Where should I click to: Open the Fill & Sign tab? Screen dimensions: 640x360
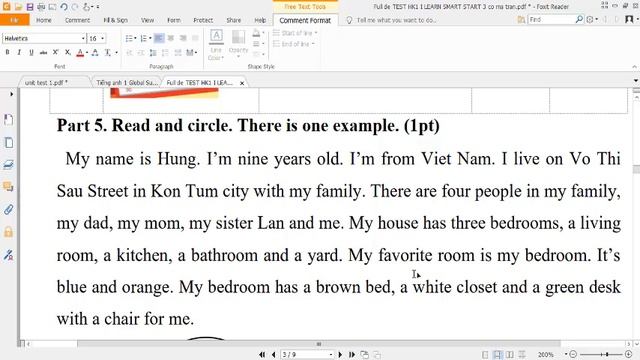tap(116, 20)
